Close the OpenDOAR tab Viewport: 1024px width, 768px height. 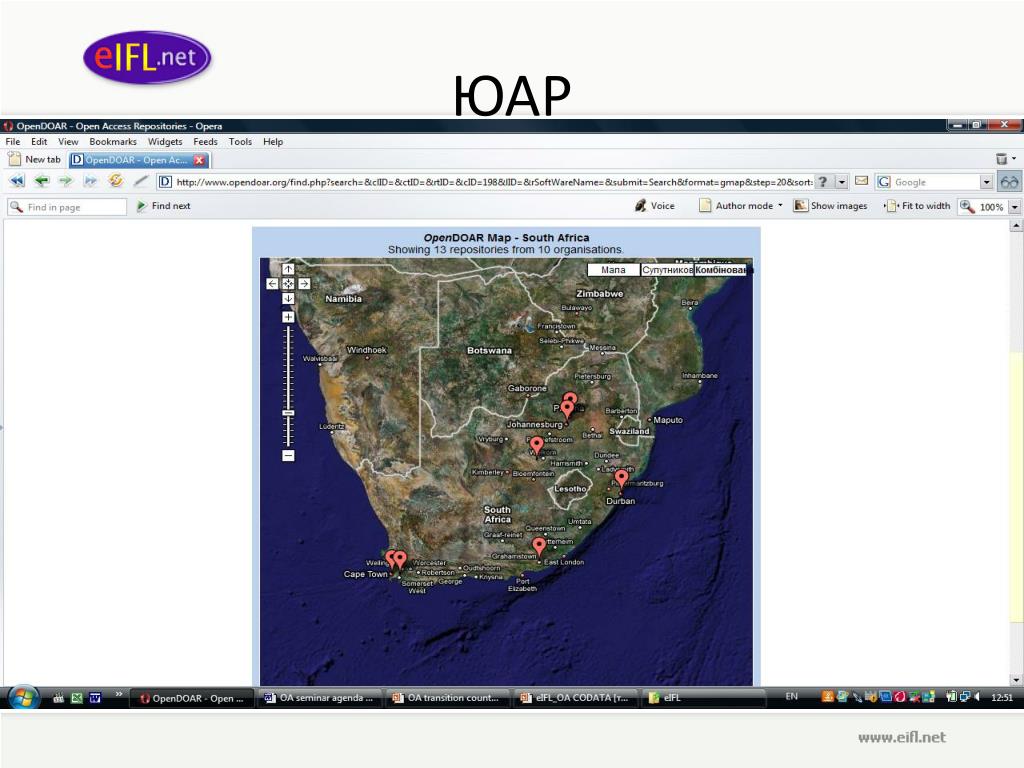tap(199, 160)
